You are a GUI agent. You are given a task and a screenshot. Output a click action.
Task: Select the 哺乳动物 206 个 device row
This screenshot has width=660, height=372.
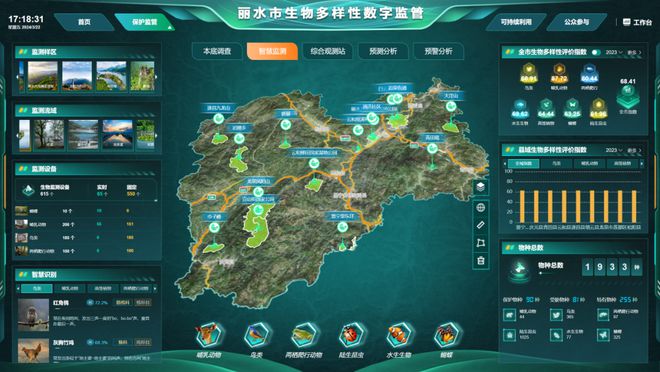click(87, 224)
